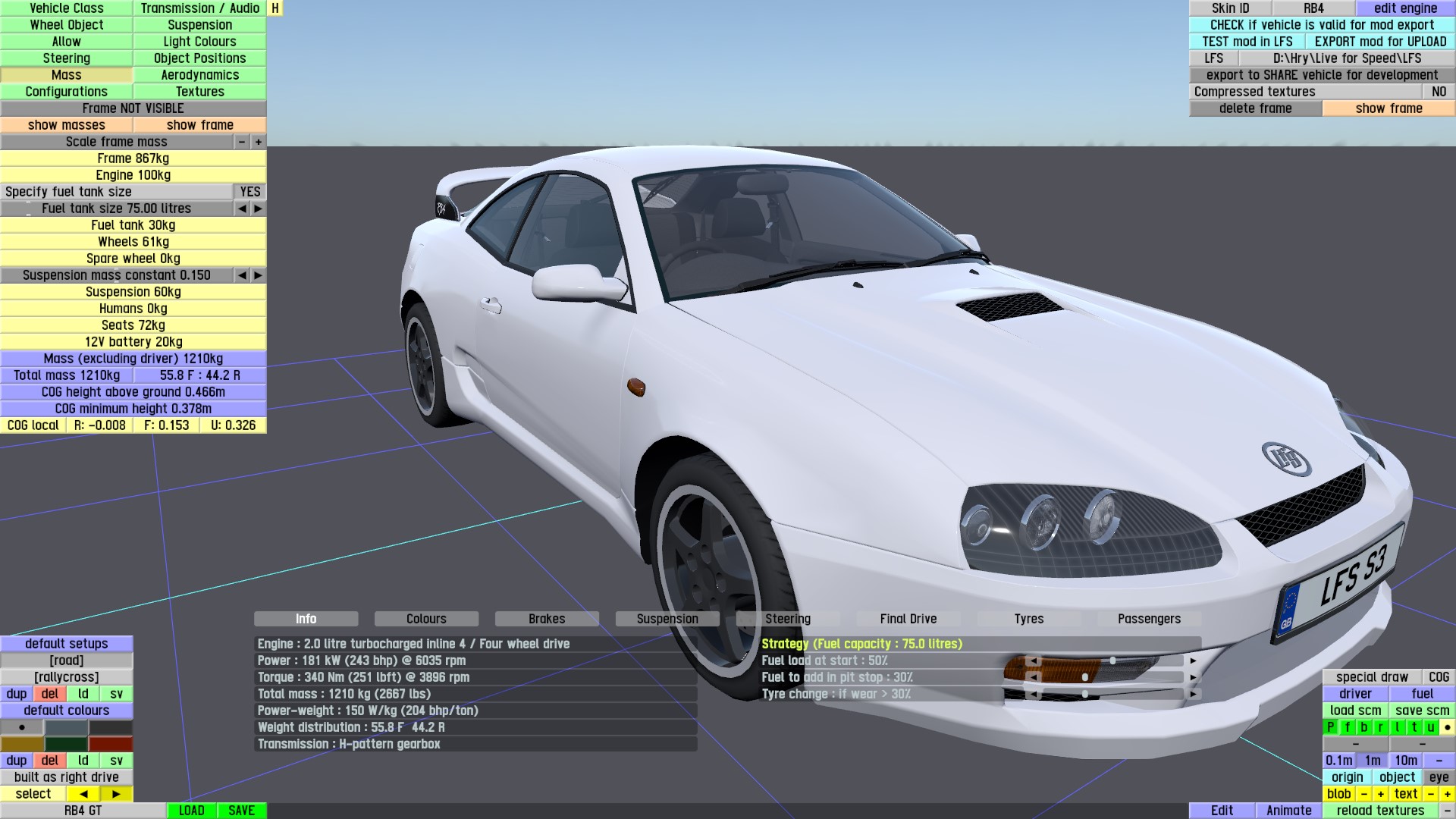Toggle built as right drive setting
1456x819 pixels.
(67, 777)
